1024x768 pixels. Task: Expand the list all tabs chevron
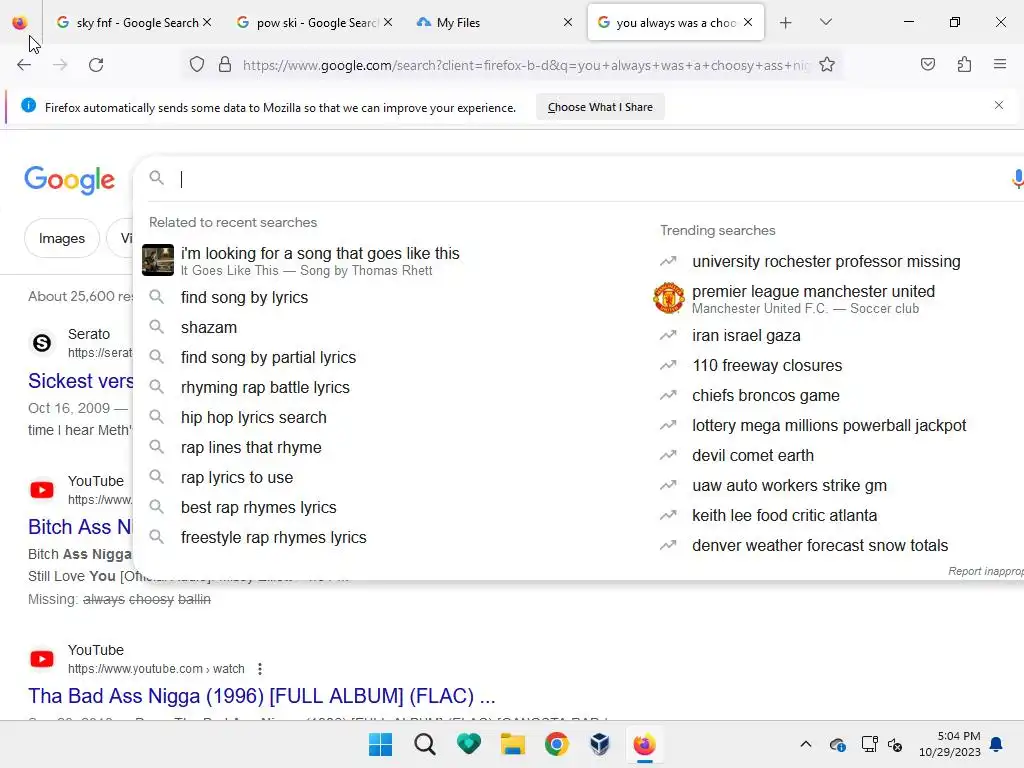(x=825, y=22)
